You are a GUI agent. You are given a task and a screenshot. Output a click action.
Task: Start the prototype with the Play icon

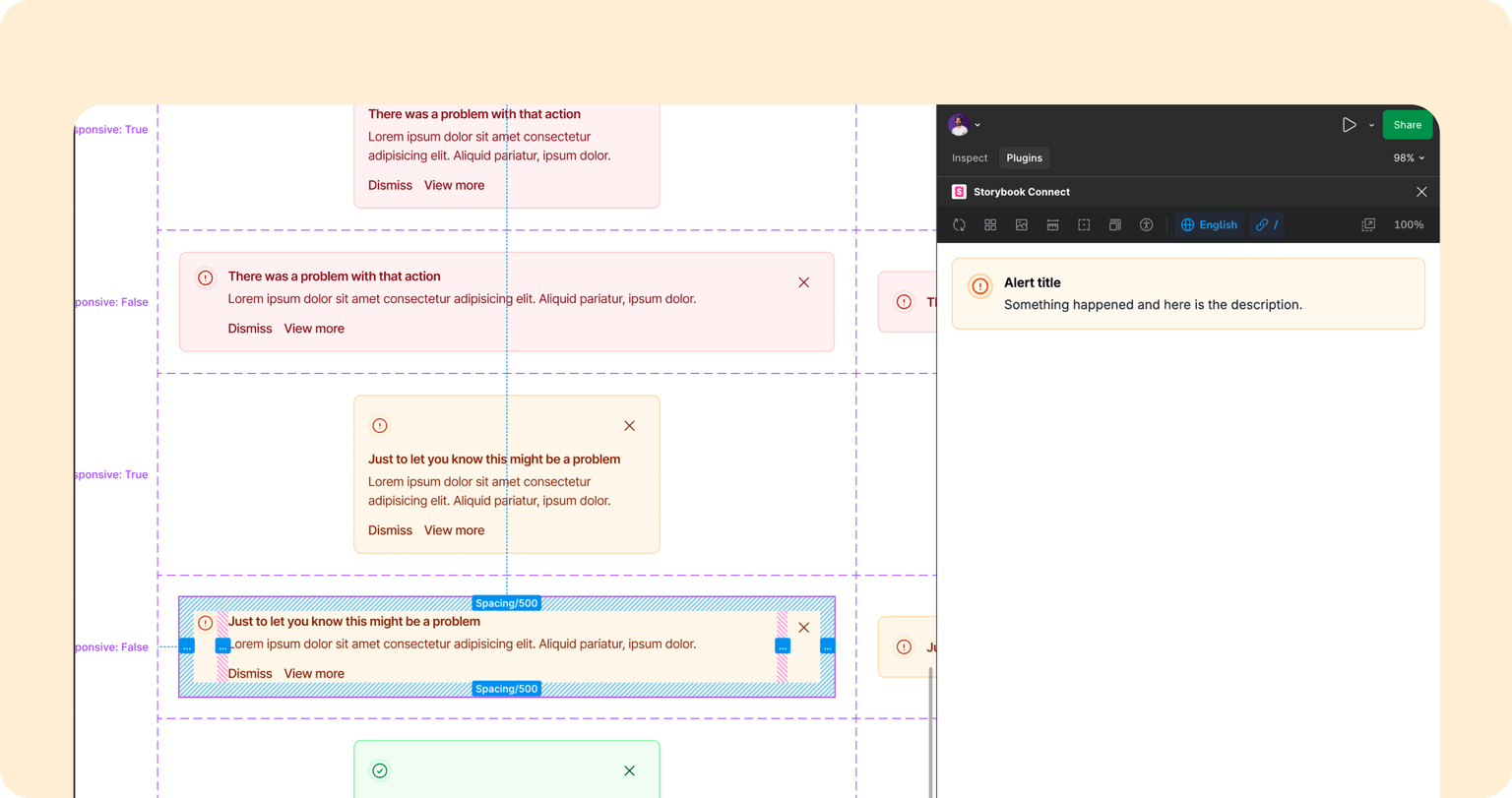click(1349, 125)
